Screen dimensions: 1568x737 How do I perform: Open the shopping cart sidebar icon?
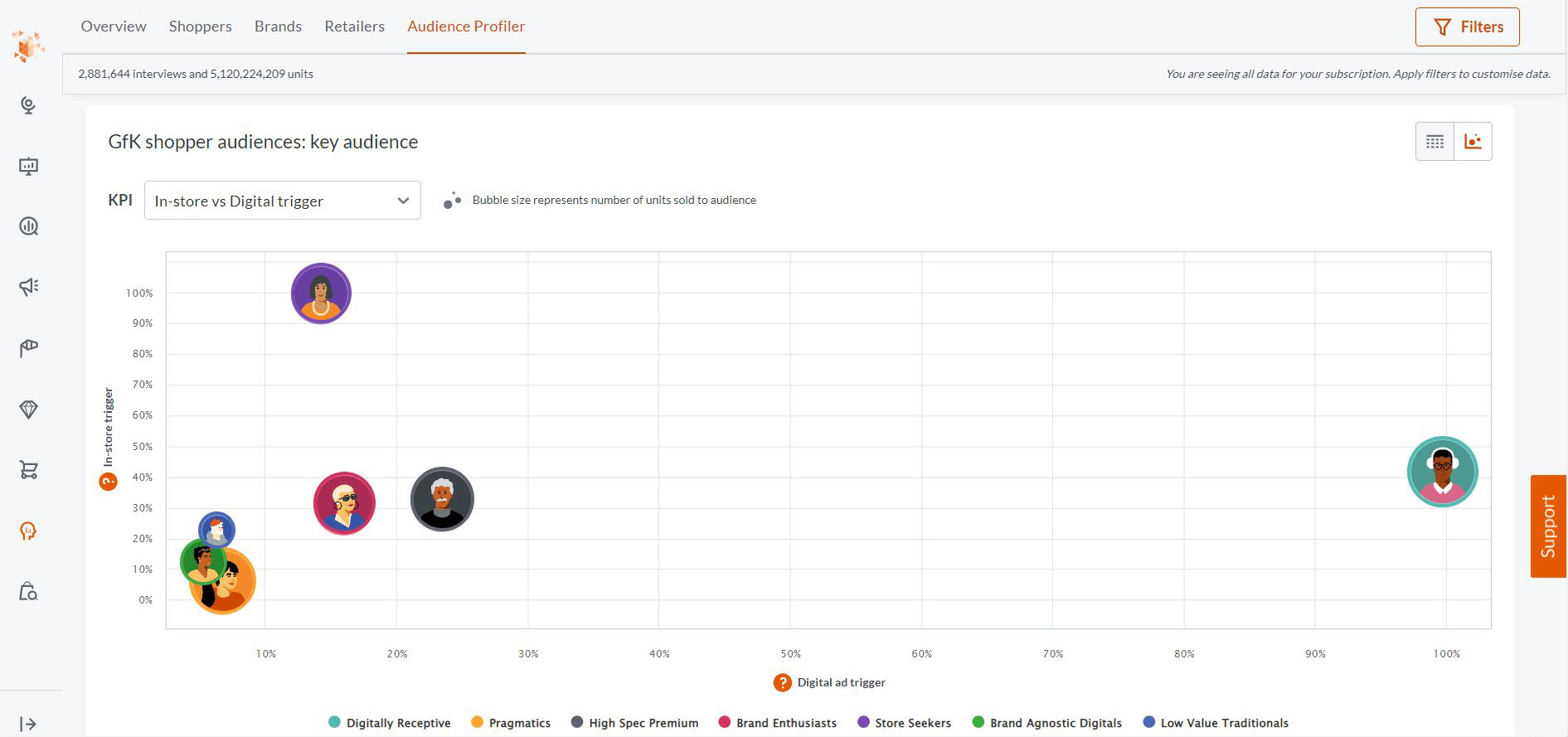pyautogui.click(x=29, y=470)
